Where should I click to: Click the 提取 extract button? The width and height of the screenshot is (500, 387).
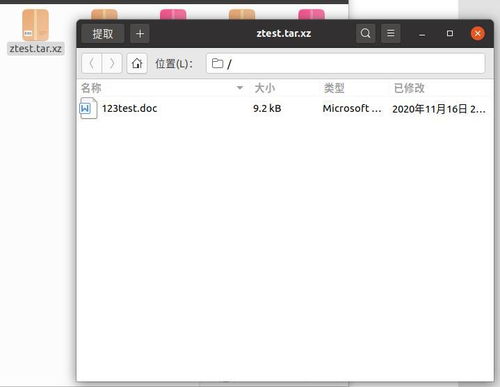pos(103,33)
